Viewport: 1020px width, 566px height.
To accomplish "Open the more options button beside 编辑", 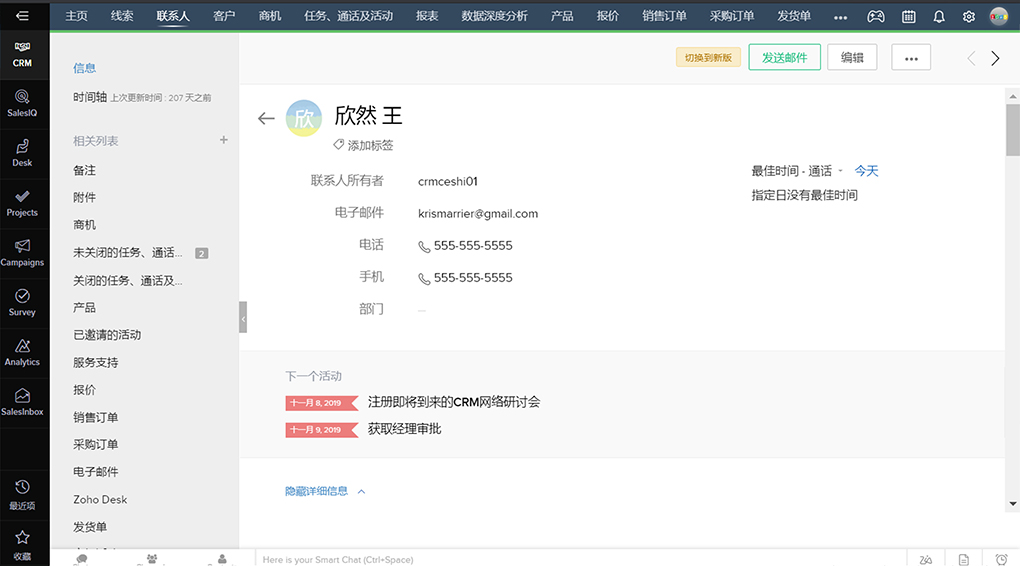I will coord(910,58).
